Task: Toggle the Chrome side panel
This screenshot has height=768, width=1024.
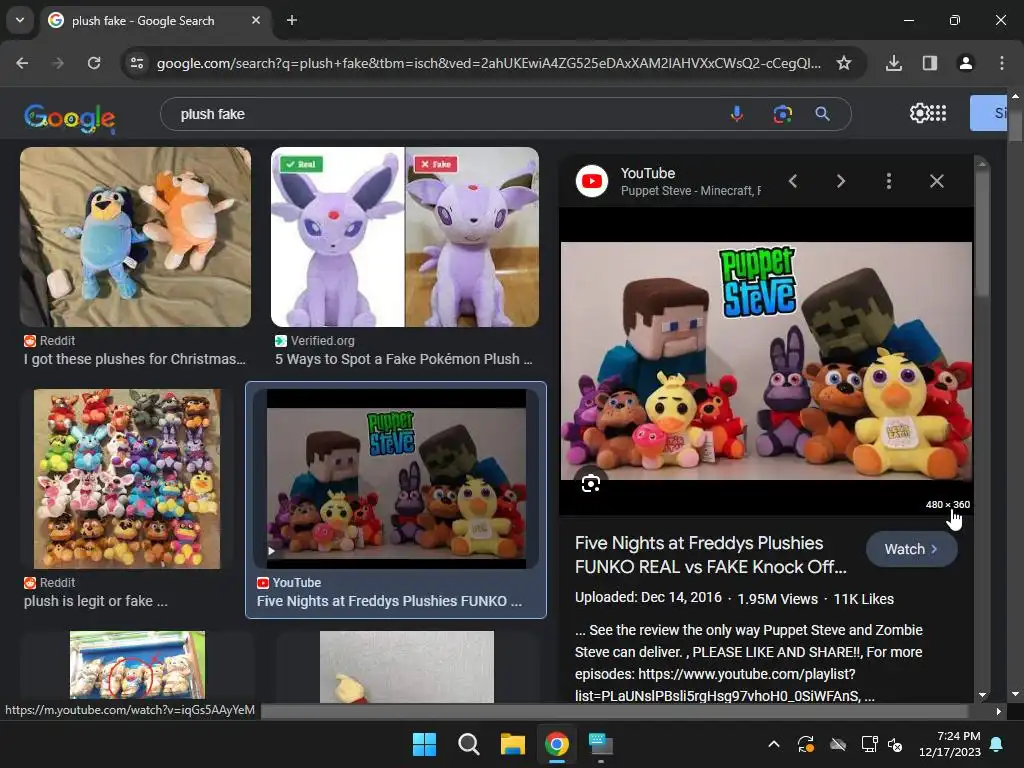Action: coord(930,63)
